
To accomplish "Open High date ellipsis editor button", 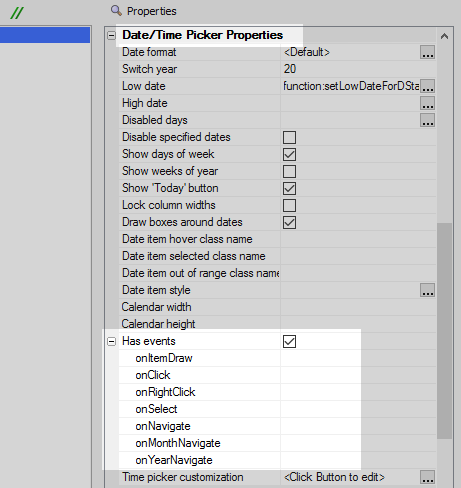I will coord(427,103).
